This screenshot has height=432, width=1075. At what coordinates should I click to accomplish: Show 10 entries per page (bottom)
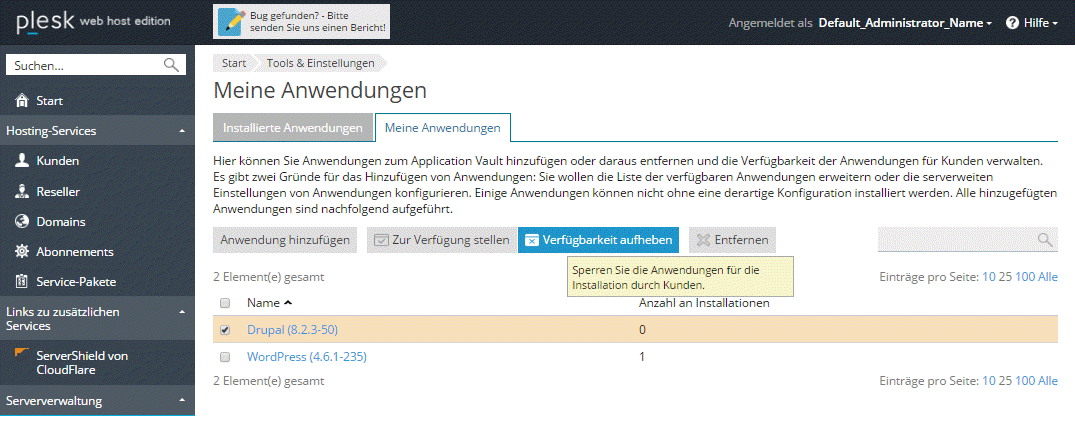pos(989,381)
